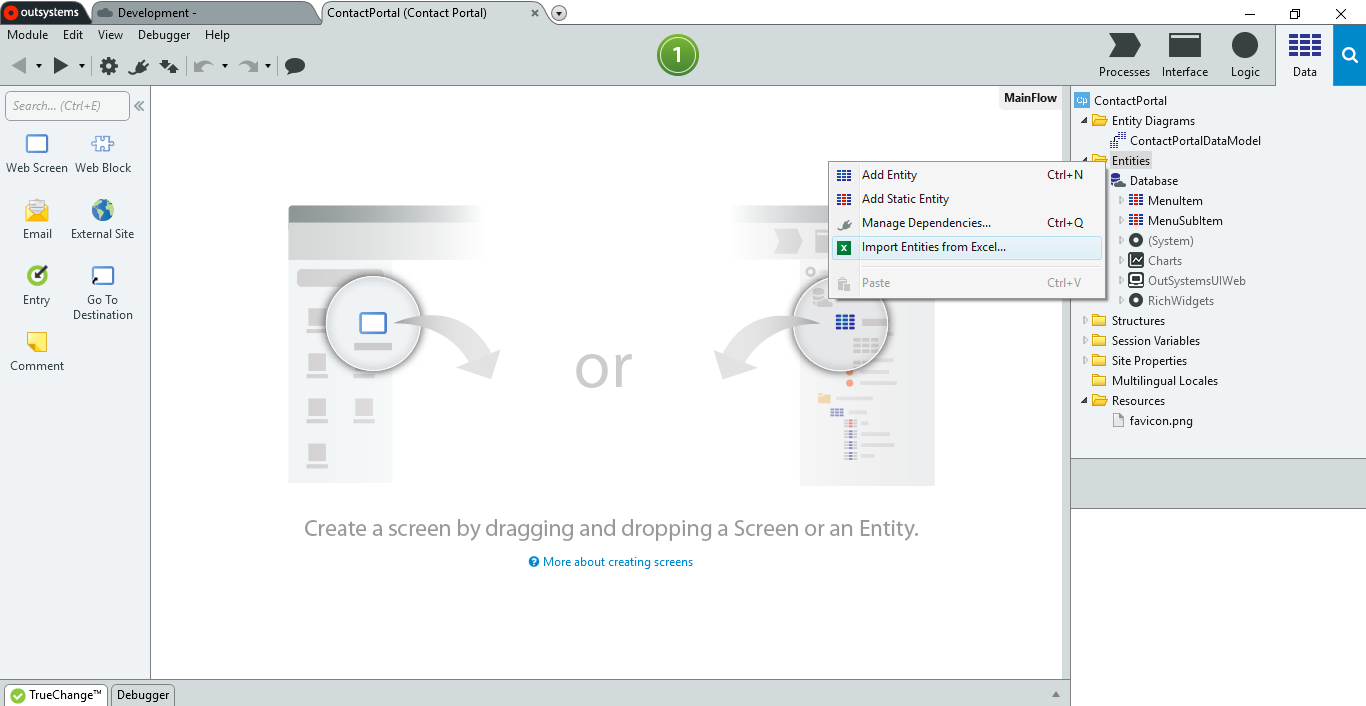This screenshot has width=1366, height=706.
Task: Choose Add Static Entity from context menu
Action: click(x=967, y=199)
